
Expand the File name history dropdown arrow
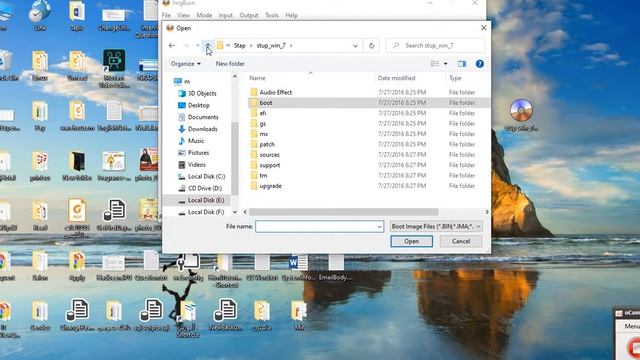click(x=380, y=227)
